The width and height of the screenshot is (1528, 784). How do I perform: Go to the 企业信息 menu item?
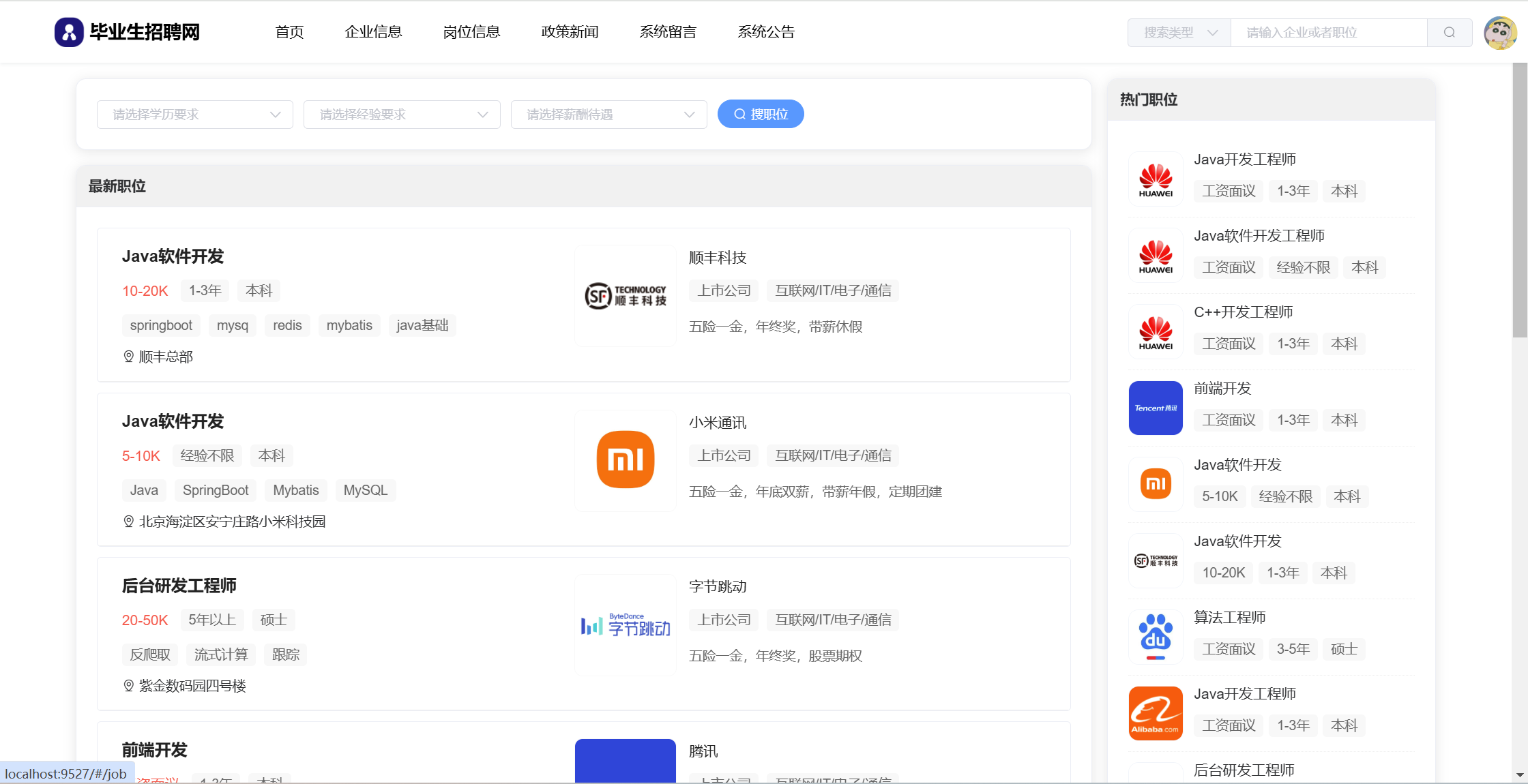point(373,32)
